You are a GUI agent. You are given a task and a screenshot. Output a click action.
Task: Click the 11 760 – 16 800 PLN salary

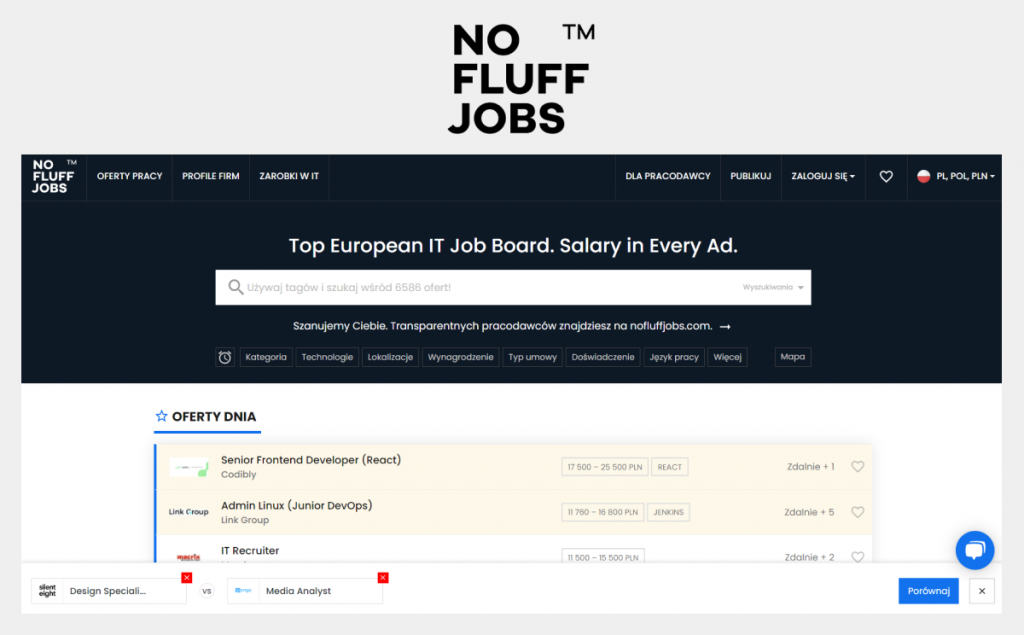(x=603, y=512)
